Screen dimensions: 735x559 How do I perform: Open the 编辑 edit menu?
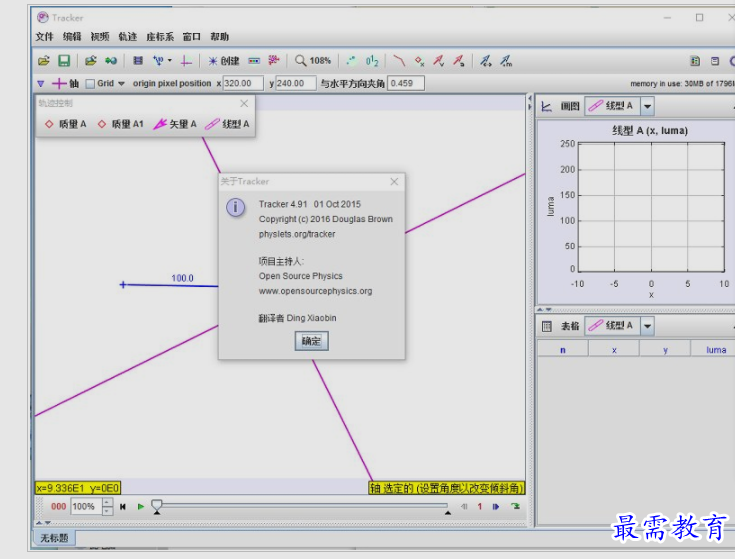[x=72, y=37]
